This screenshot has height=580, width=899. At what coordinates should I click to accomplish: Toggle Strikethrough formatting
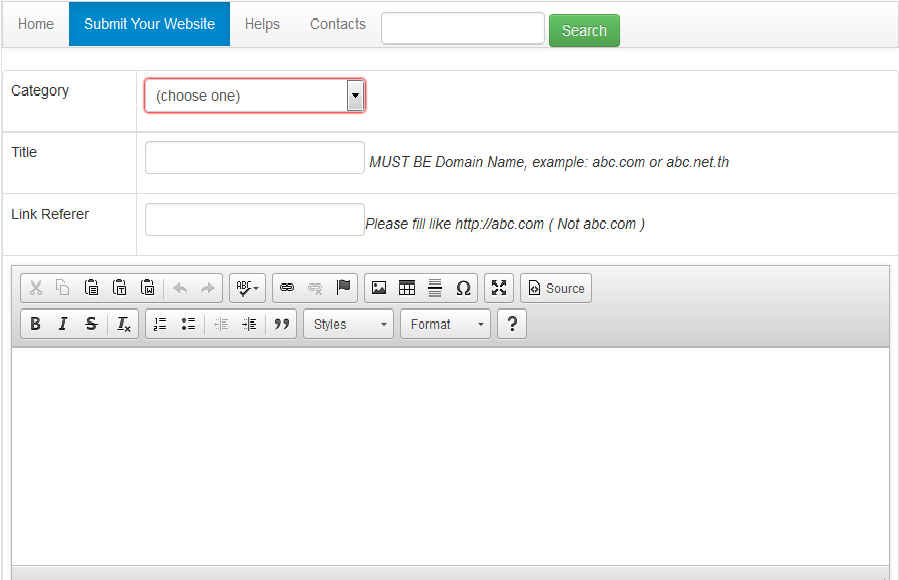coord(91,324)
